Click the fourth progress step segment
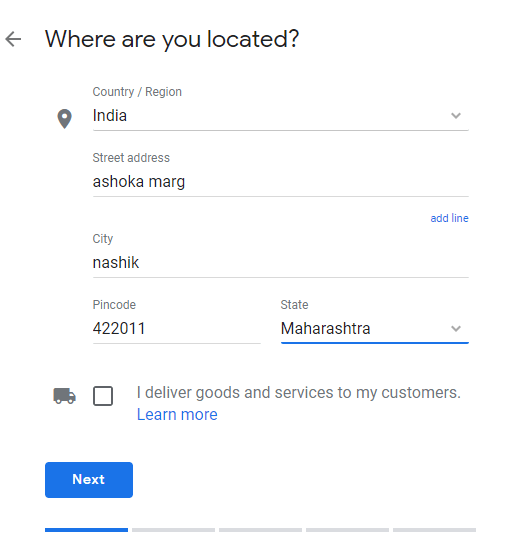Screen dimensions: 530x543 click(347, 530)
